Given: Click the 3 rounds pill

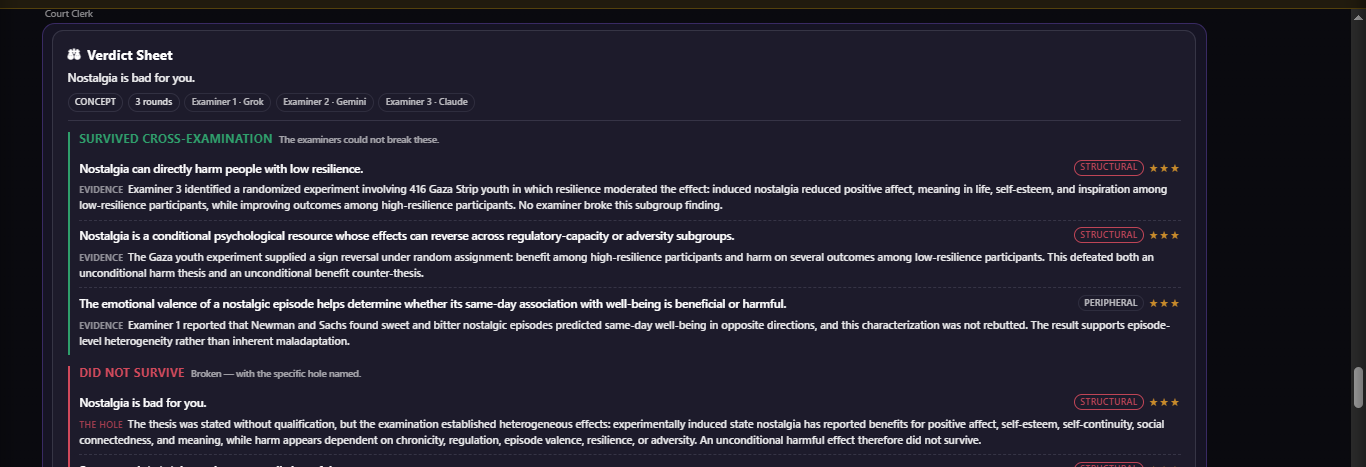Looking at the screenshot, I should click(154, 102).
